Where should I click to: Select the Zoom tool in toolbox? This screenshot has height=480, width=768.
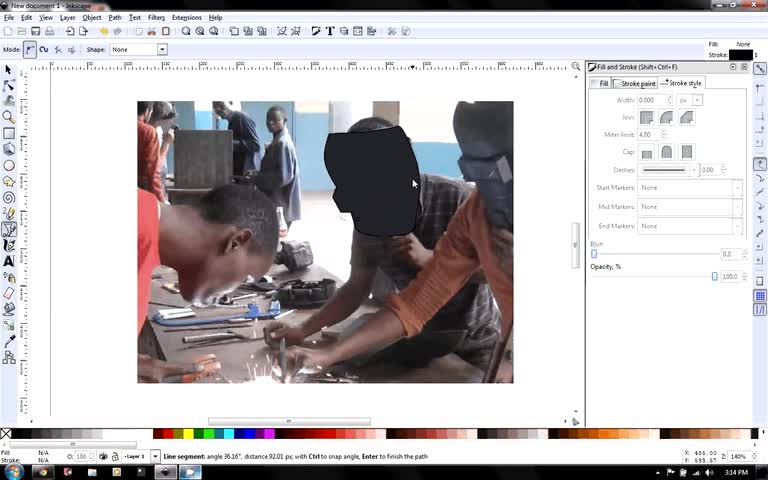coord(8,117)
